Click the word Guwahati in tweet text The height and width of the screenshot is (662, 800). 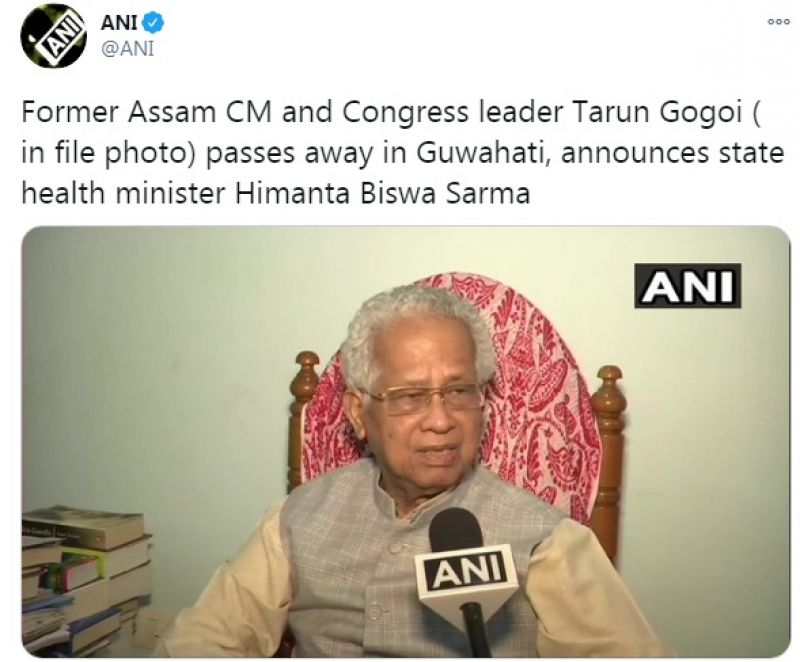tap(479, 154)
